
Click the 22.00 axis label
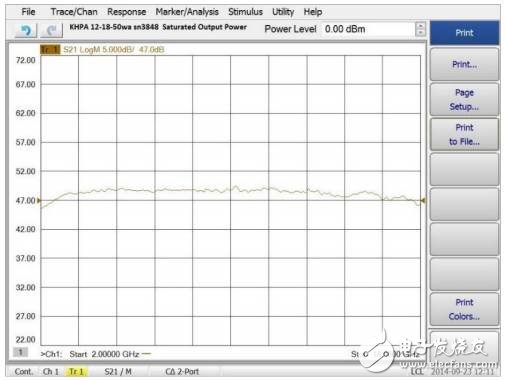tap(26, 340)
